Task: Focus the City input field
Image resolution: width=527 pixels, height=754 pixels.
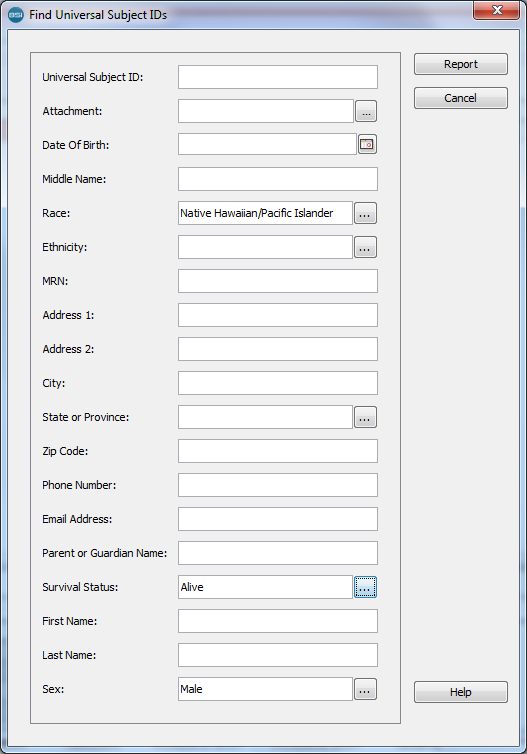Action: [x=278, y=383]
